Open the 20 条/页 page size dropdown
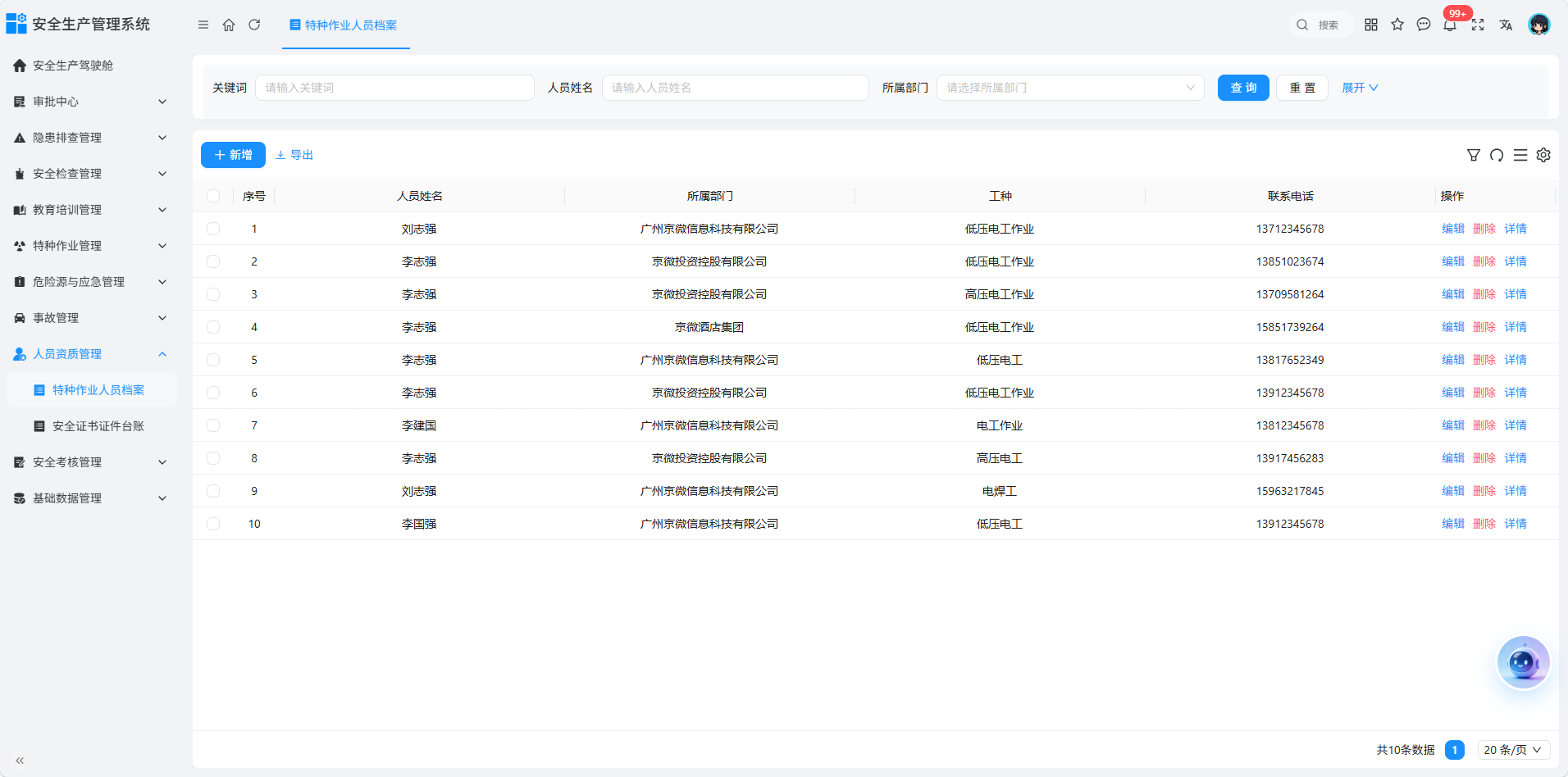The height and width of the screenshot is (777, 1568). tap(1514, 750)
